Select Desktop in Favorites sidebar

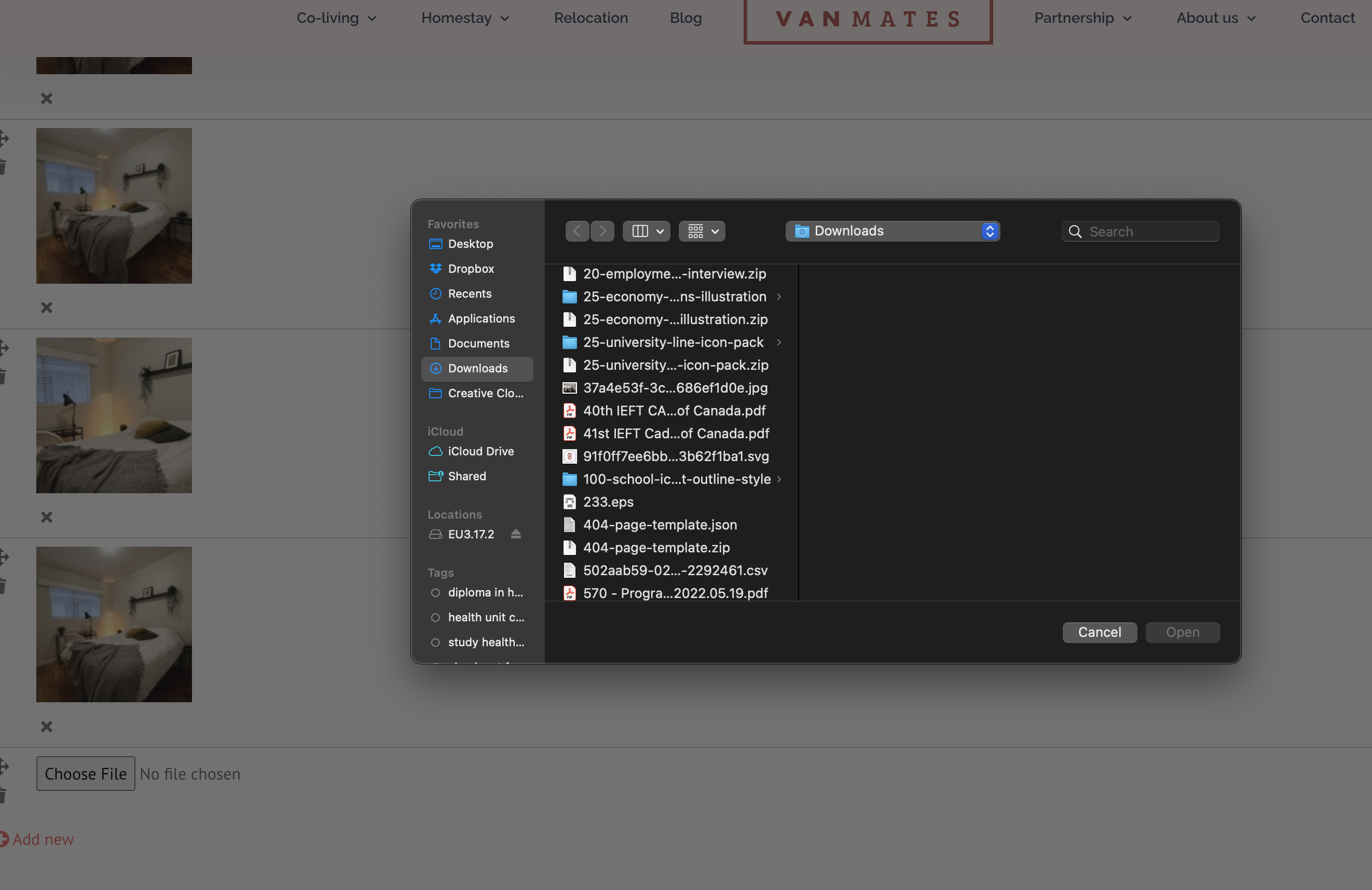477,244
